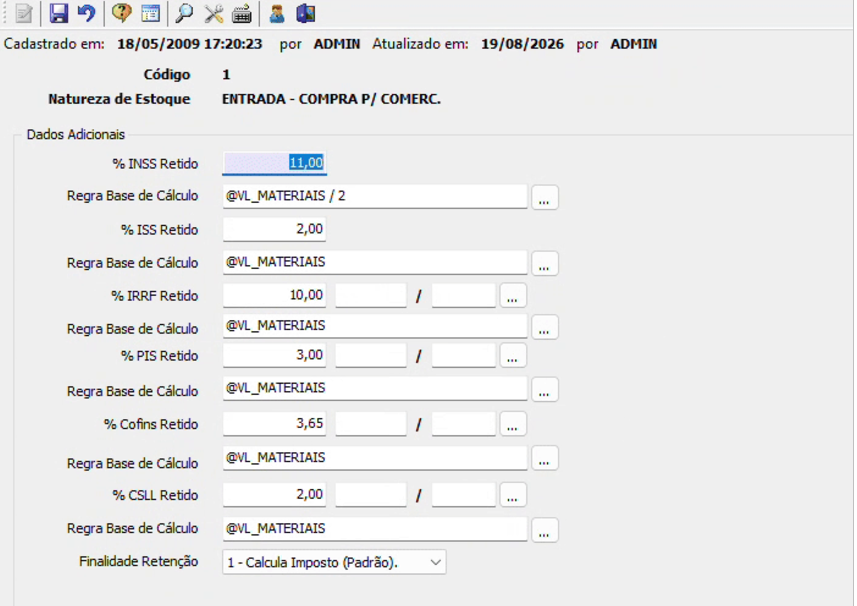Screen dimensions: 857x606
Task: Click the % CSLL Retido field showing 2,00
Action: pos(274,495)
